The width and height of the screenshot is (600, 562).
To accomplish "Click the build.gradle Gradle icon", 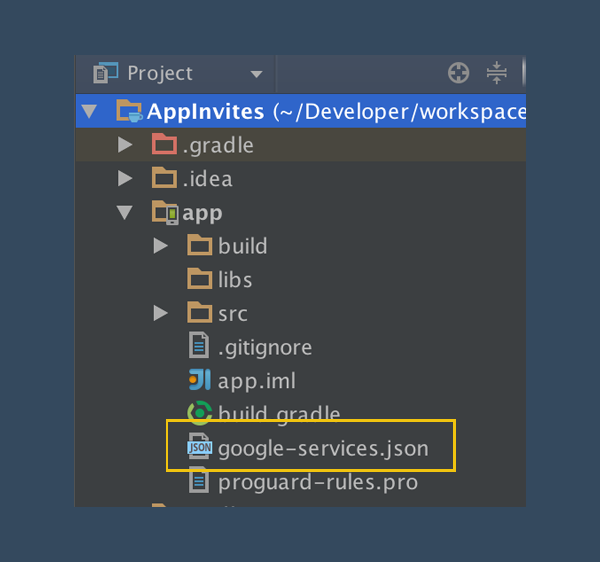I will click(x=199, y=413).
